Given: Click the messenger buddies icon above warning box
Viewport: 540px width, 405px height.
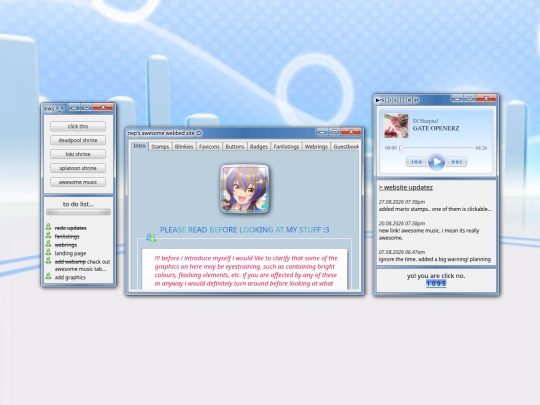Looking at the screenshot, I should pos(151,237).
